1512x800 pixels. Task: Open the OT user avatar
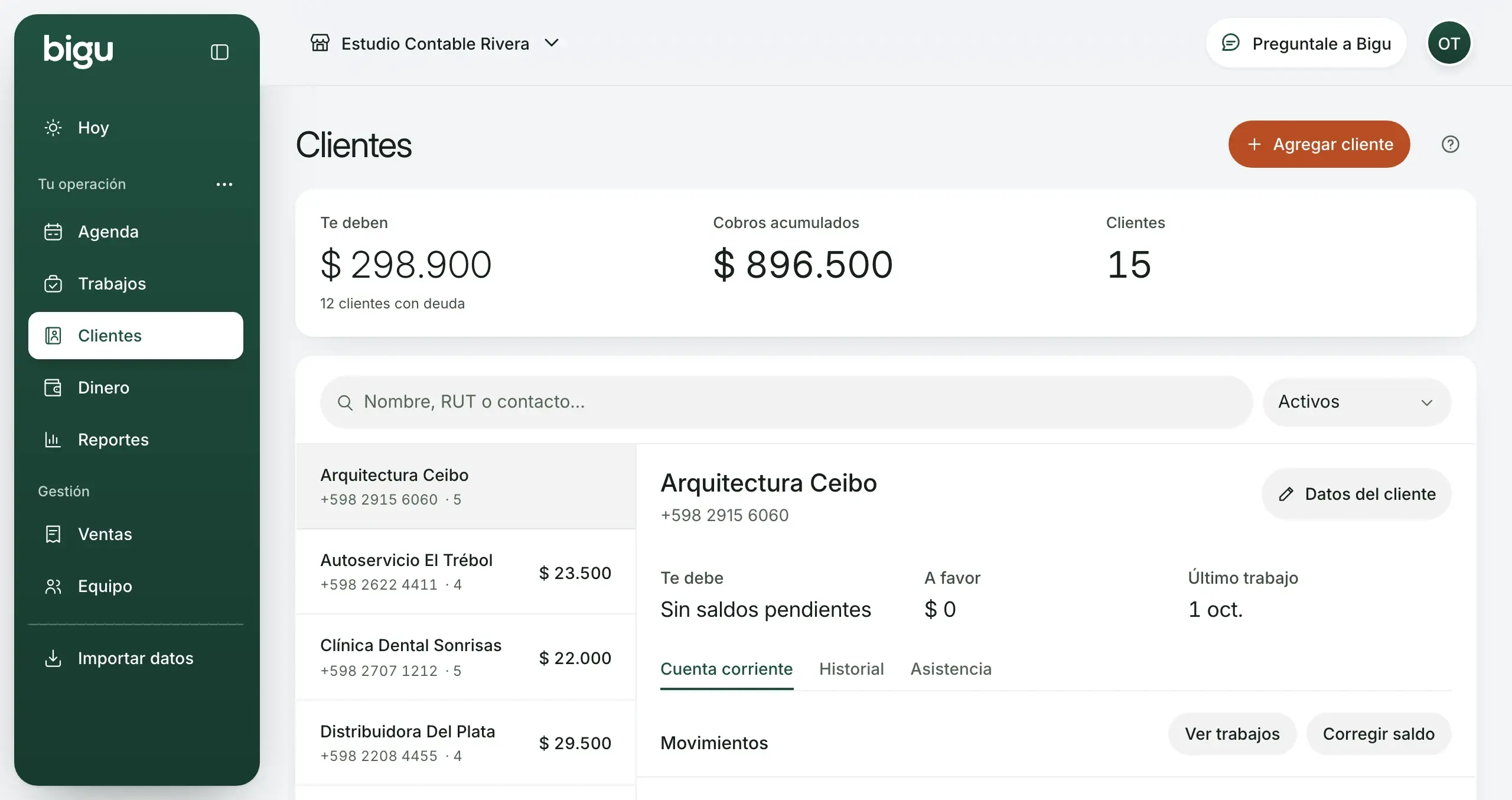1449,43
